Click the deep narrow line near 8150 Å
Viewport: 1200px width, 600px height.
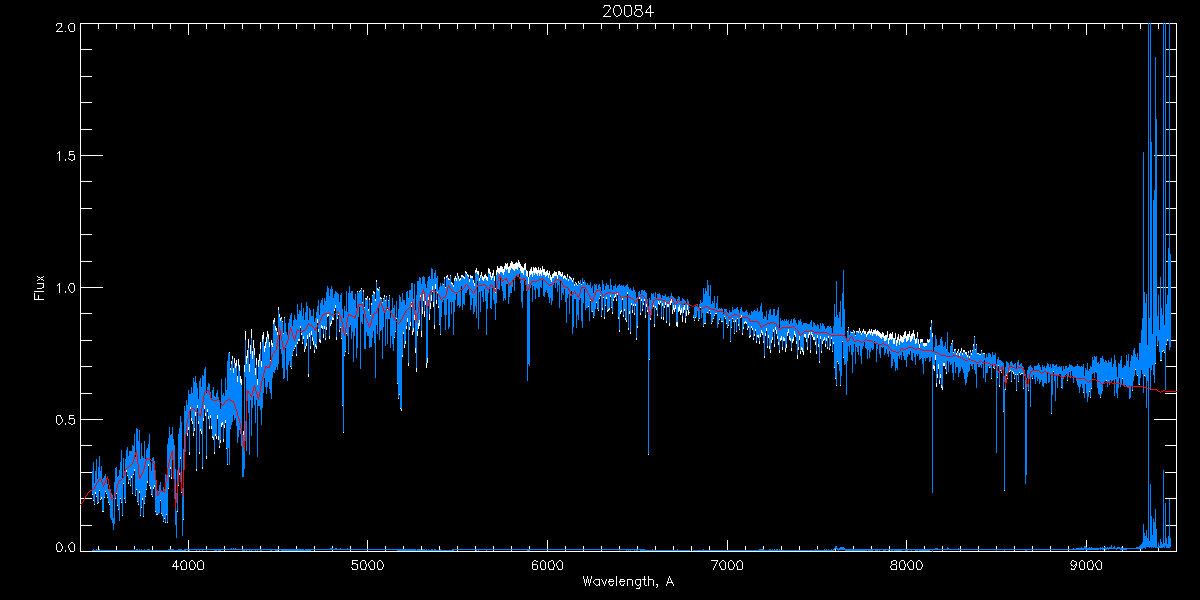point(932,490)
